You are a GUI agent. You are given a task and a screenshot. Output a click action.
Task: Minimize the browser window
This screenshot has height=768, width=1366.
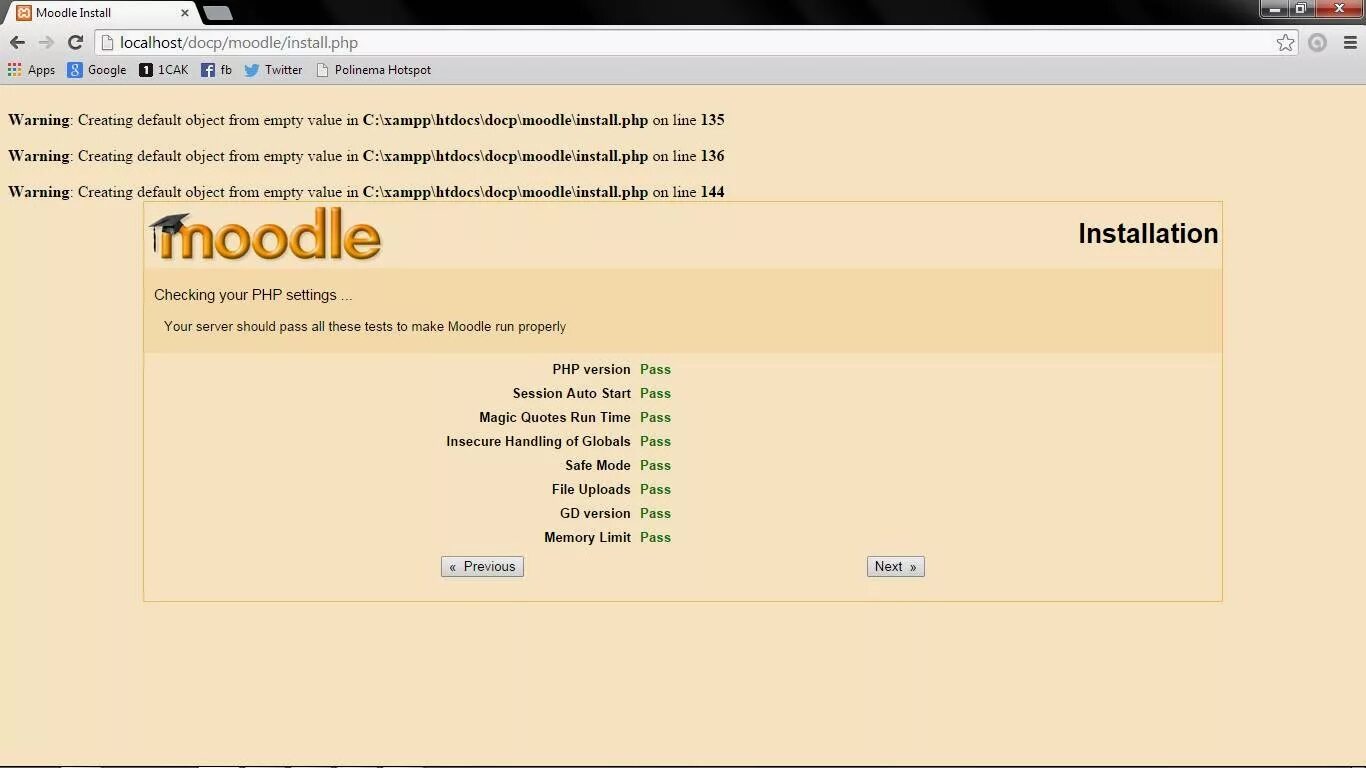coord(1275,9)
